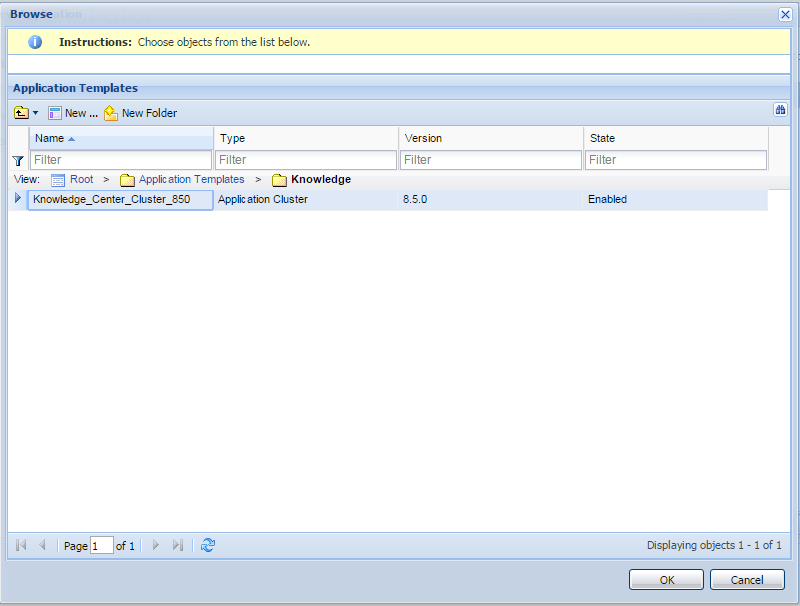Go to Application Templates breadcrumb link

(191, 180)
